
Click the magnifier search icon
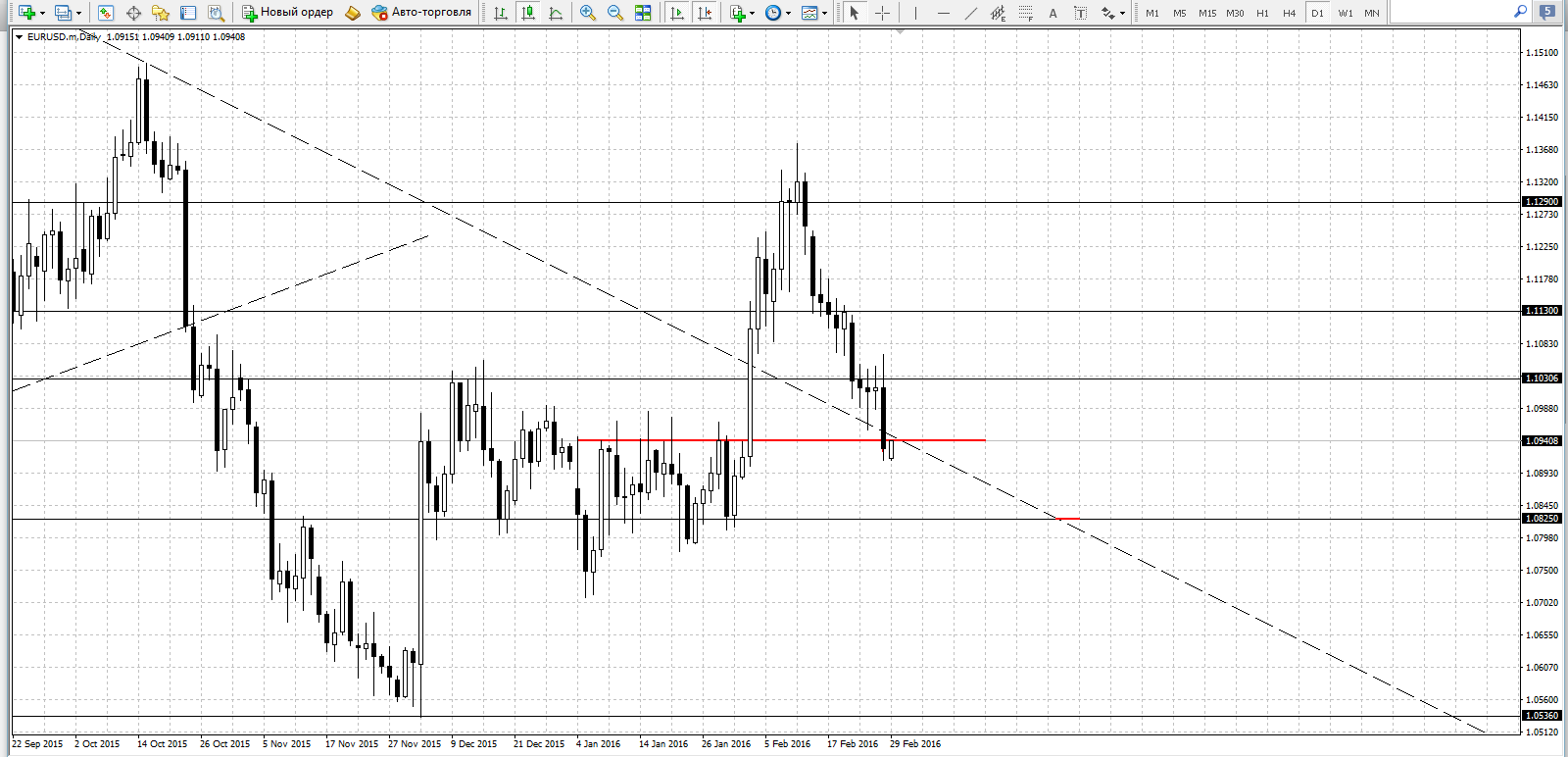click(1520, 12)
